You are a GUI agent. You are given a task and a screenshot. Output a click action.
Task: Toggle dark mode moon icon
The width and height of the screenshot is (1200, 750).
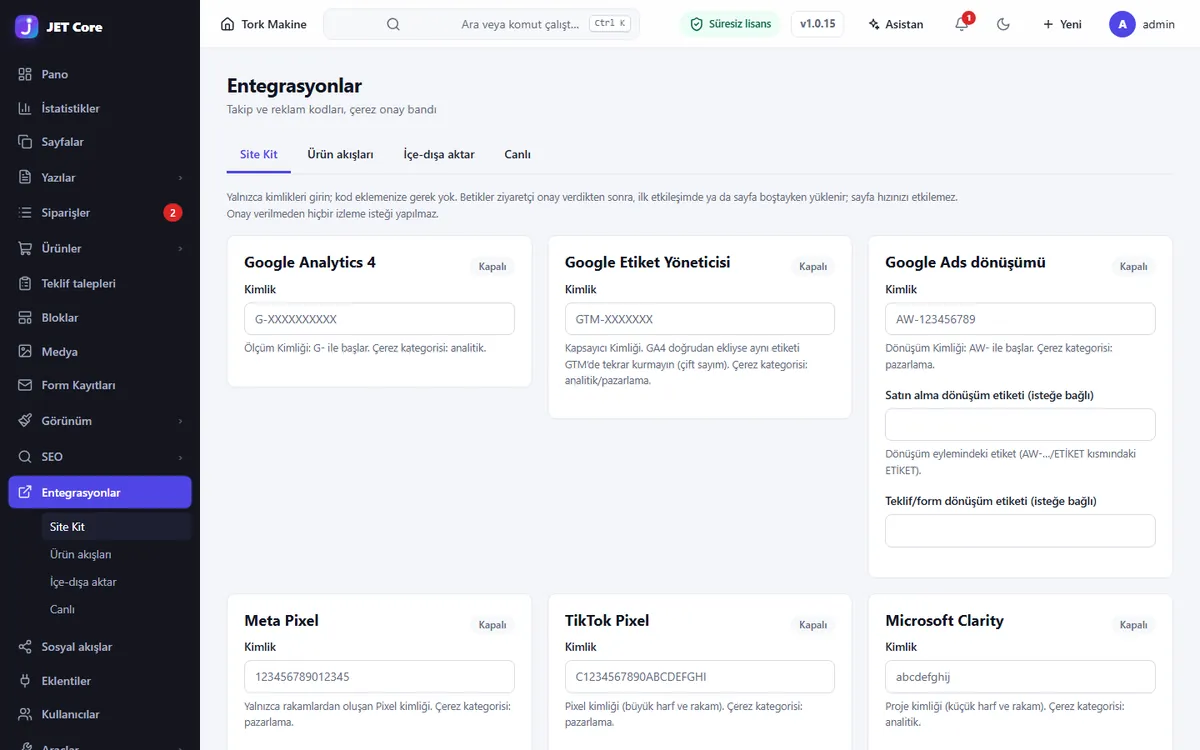click(x=1004, y=24)
